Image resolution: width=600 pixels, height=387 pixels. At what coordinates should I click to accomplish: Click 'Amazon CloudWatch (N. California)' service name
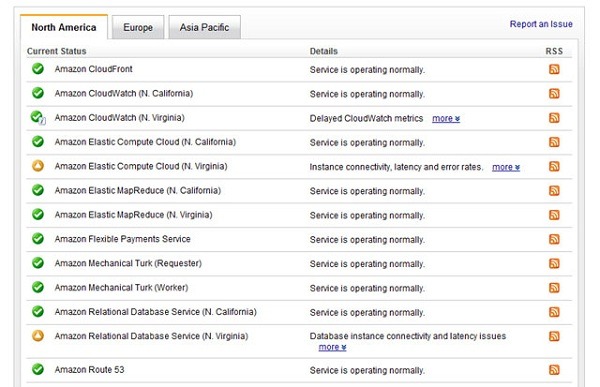[124, 93]
